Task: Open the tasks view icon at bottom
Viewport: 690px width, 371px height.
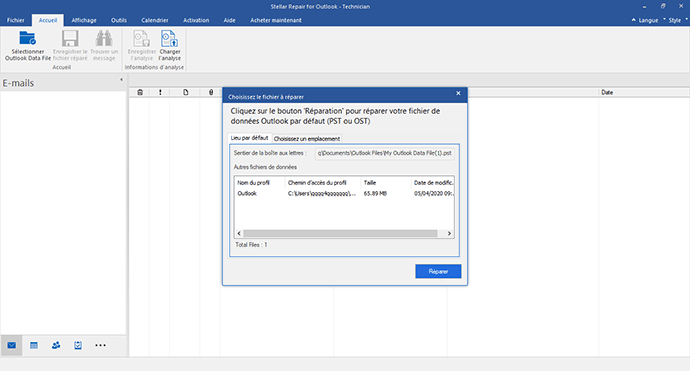Action: [78, 345]
